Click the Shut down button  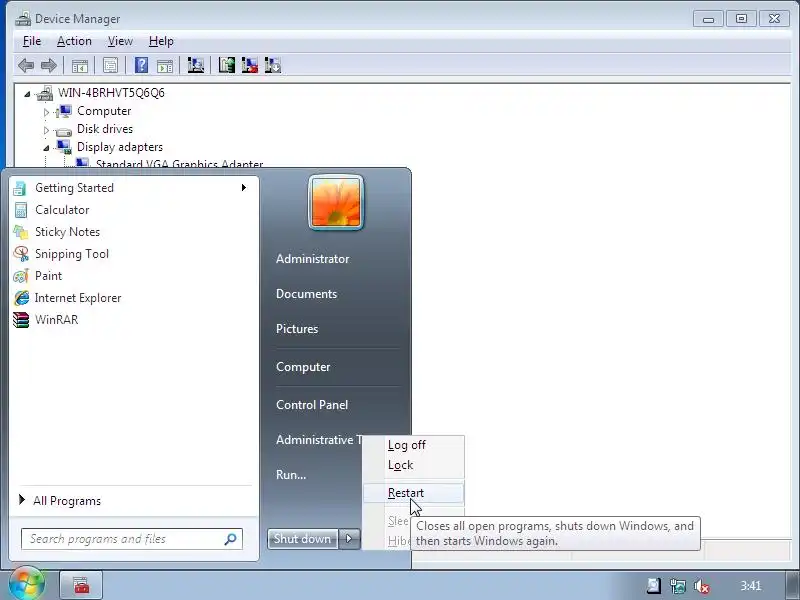point(303,539)
